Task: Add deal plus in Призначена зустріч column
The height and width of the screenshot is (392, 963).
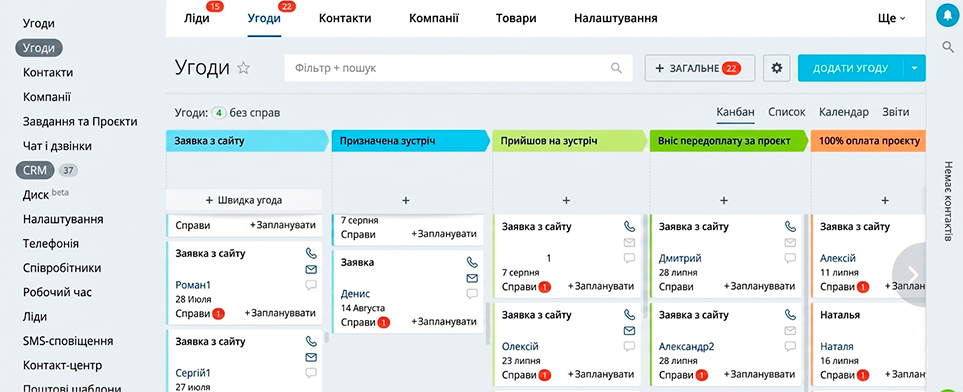Action: coord(406,200)
